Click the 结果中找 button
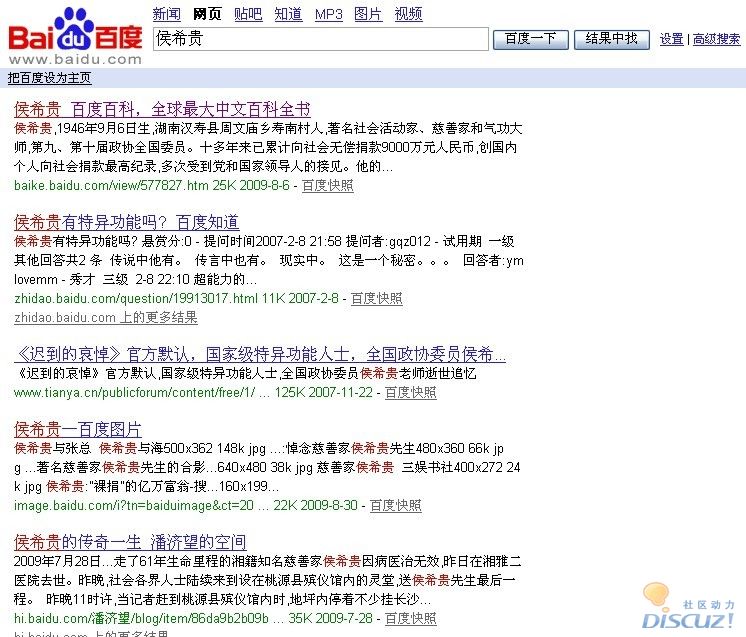The width and height of the screenshot is (746, 637). pos(612,39)
